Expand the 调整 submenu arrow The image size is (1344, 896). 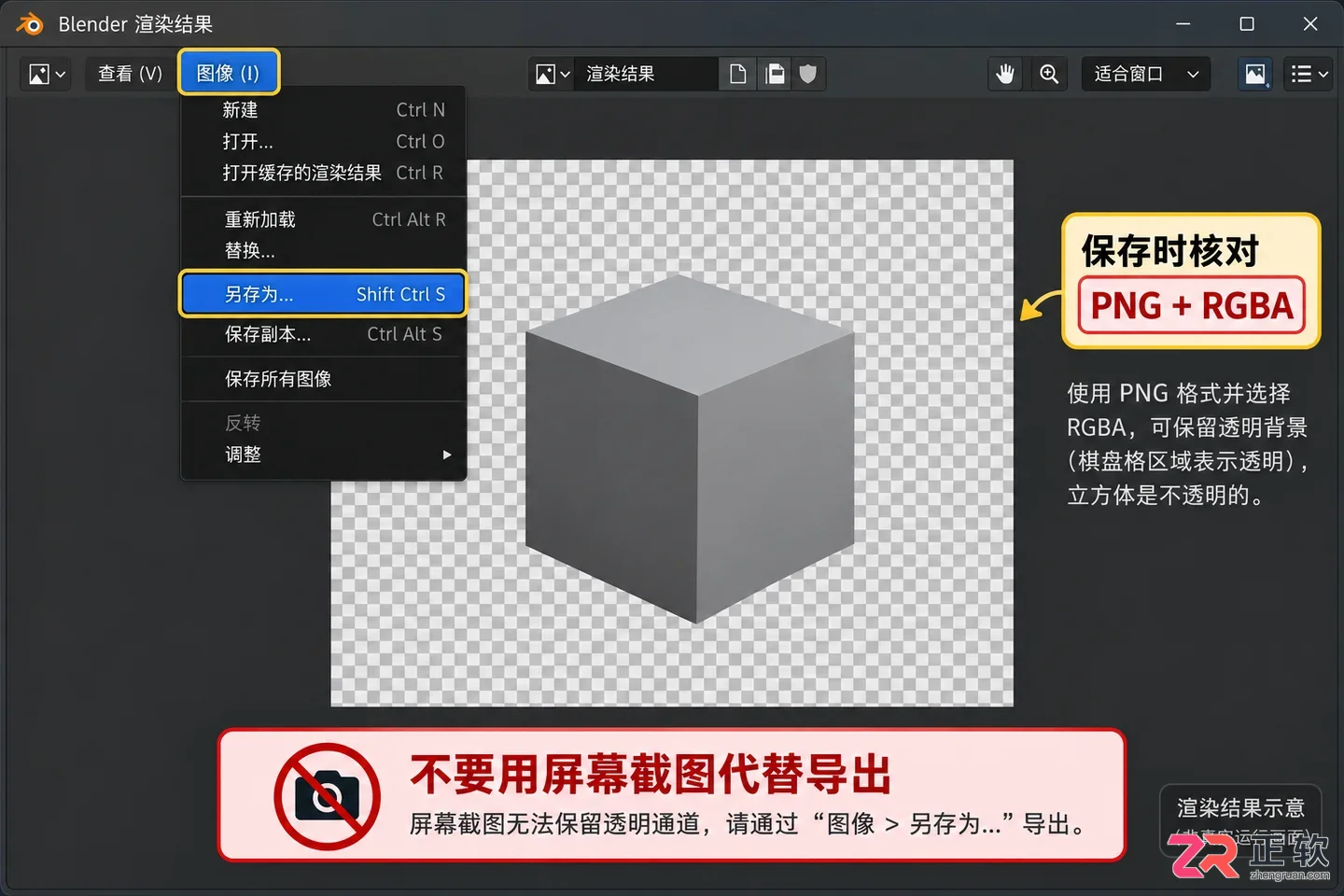click(447, 455)
